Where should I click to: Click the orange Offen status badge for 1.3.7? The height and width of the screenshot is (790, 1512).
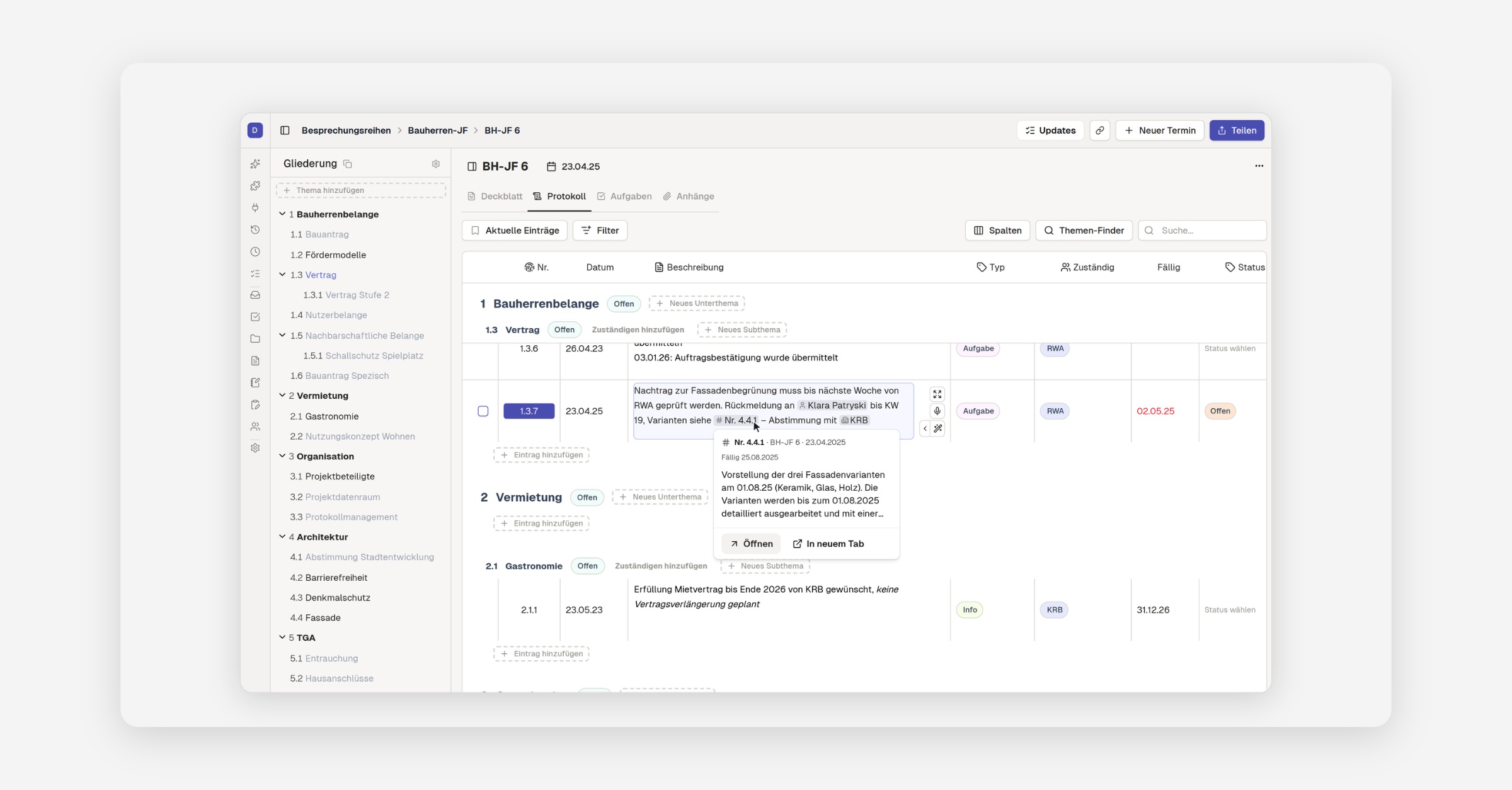[1220, 411]
